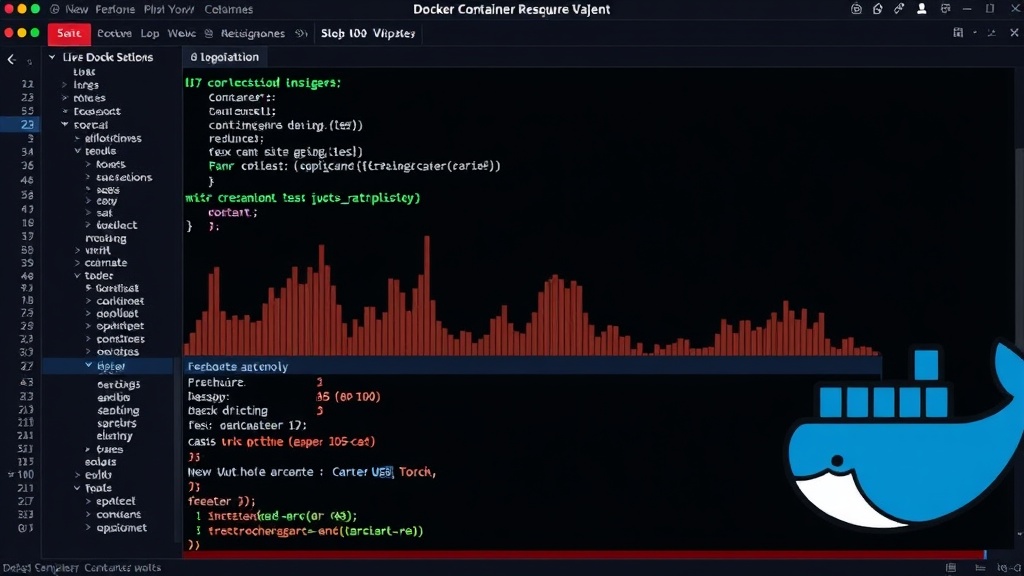1024x576 pixels.
Task: Collapse the 'toder' tree node
Action: tap(77, 276)
